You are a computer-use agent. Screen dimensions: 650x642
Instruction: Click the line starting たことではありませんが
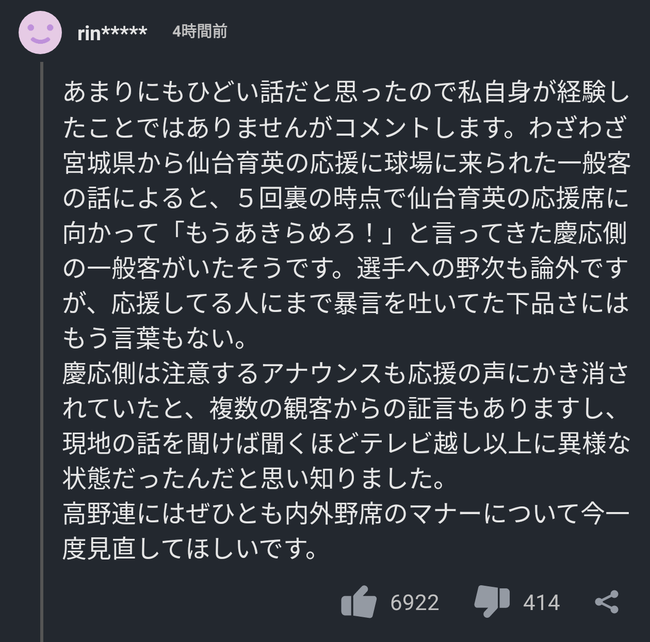pyautogui.click(x=346, y=128)
